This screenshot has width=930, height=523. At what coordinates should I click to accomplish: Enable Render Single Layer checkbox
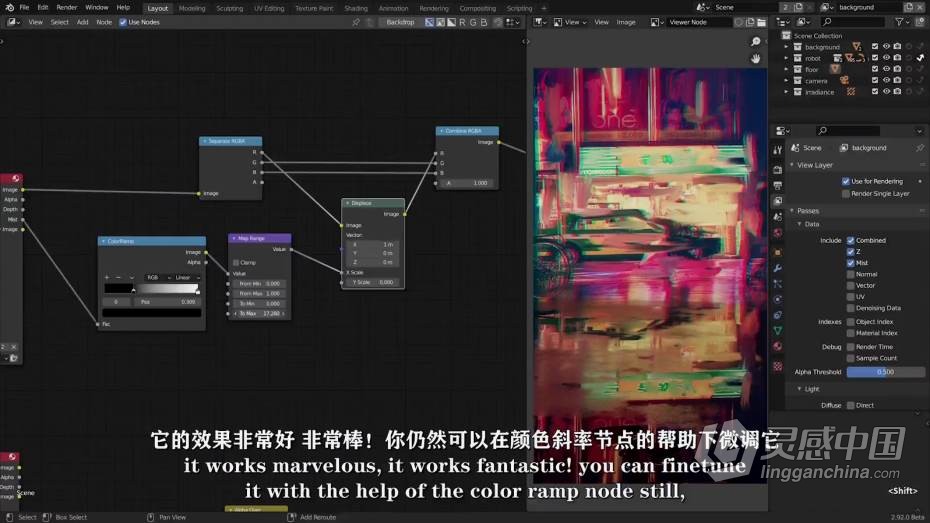846,194
